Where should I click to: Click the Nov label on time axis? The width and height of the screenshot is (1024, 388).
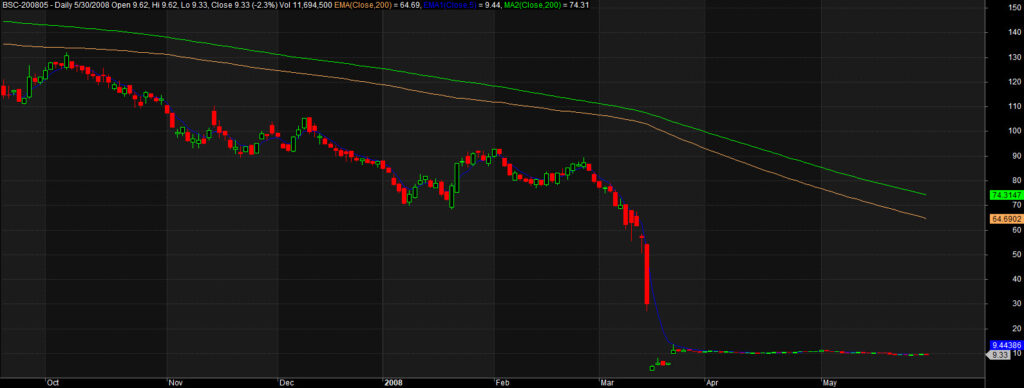point(174,383)
